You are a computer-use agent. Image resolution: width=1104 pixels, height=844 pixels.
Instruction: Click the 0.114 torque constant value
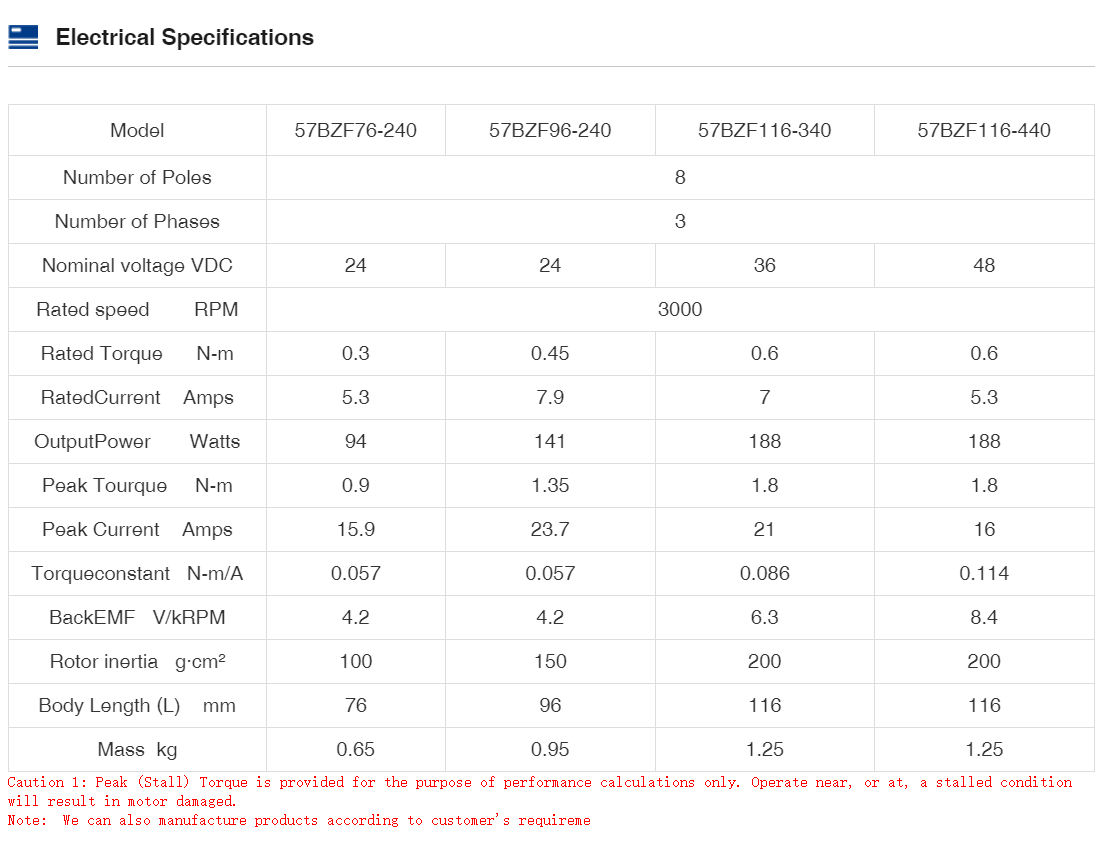pyautogui.click(x=984, y=573)
